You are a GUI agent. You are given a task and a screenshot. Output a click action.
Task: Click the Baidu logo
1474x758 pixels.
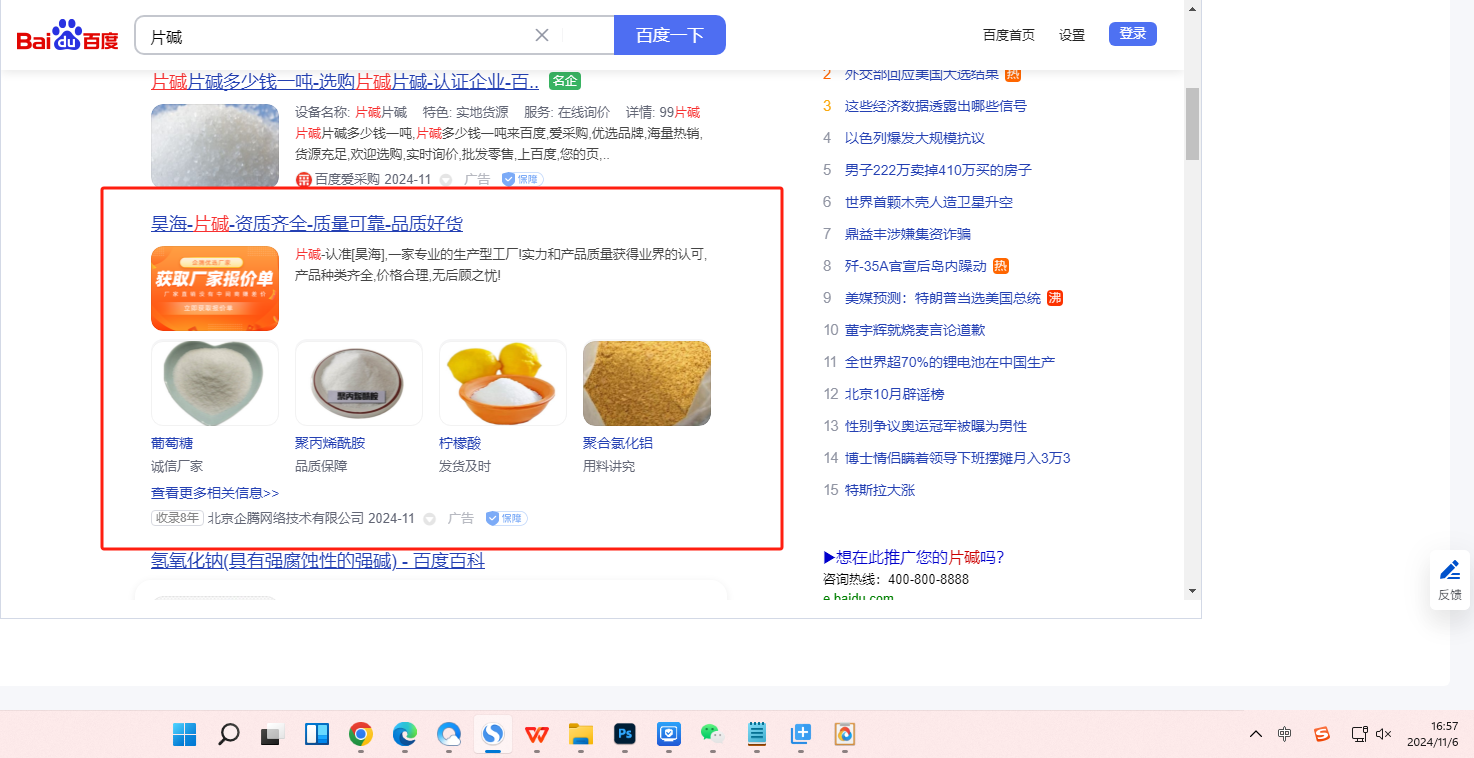point(67,36)
